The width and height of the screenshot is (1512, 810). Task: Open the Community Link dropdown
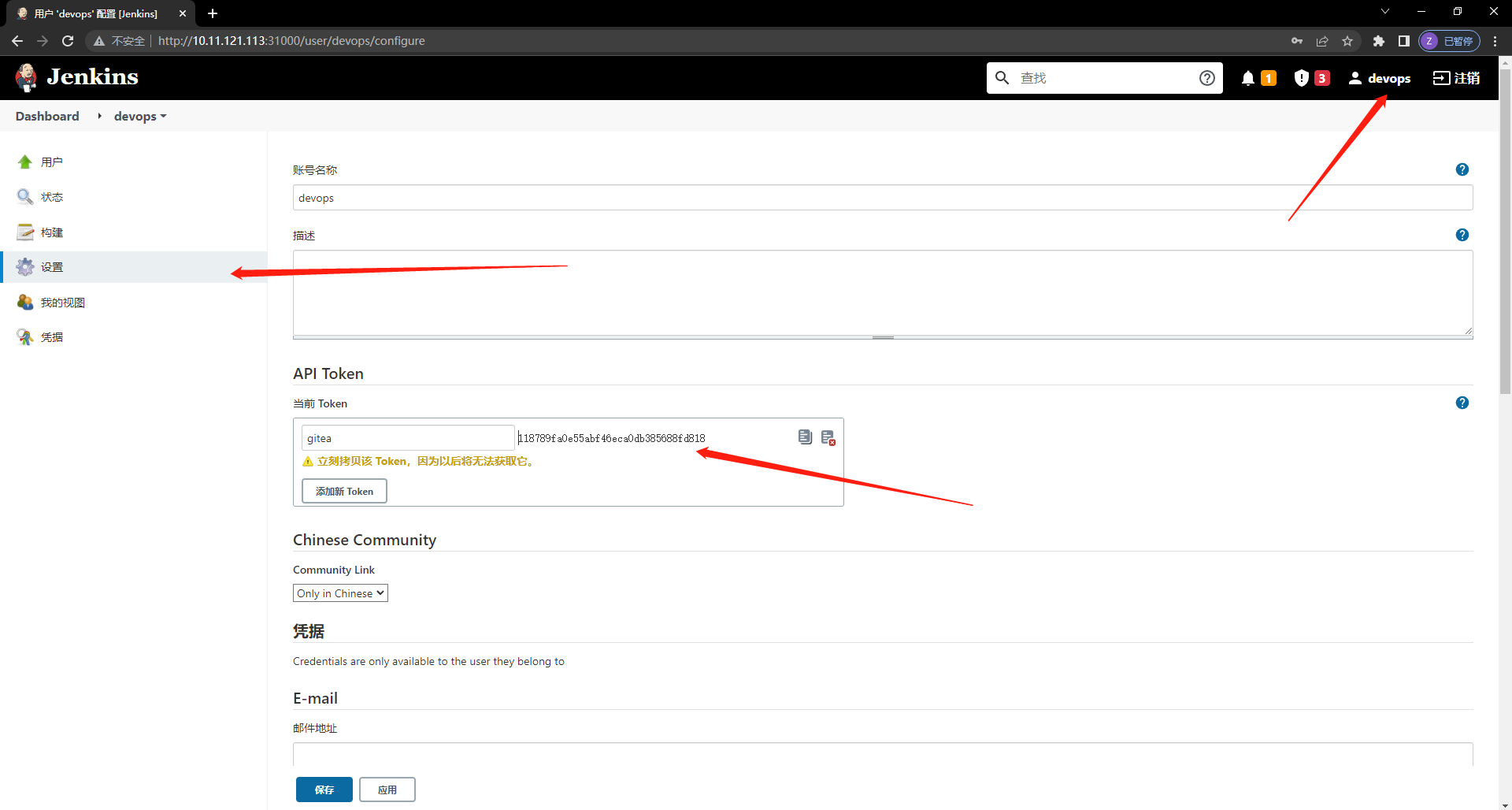[340, 593]
